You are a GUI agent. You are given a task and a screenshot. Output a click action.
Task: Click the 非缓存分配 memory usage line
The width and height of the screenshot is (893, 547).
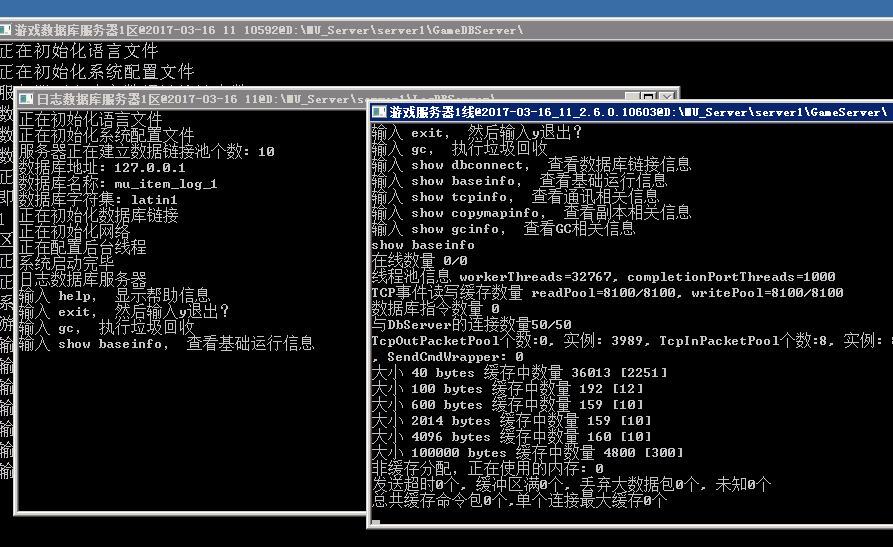[x=487, y=468]
